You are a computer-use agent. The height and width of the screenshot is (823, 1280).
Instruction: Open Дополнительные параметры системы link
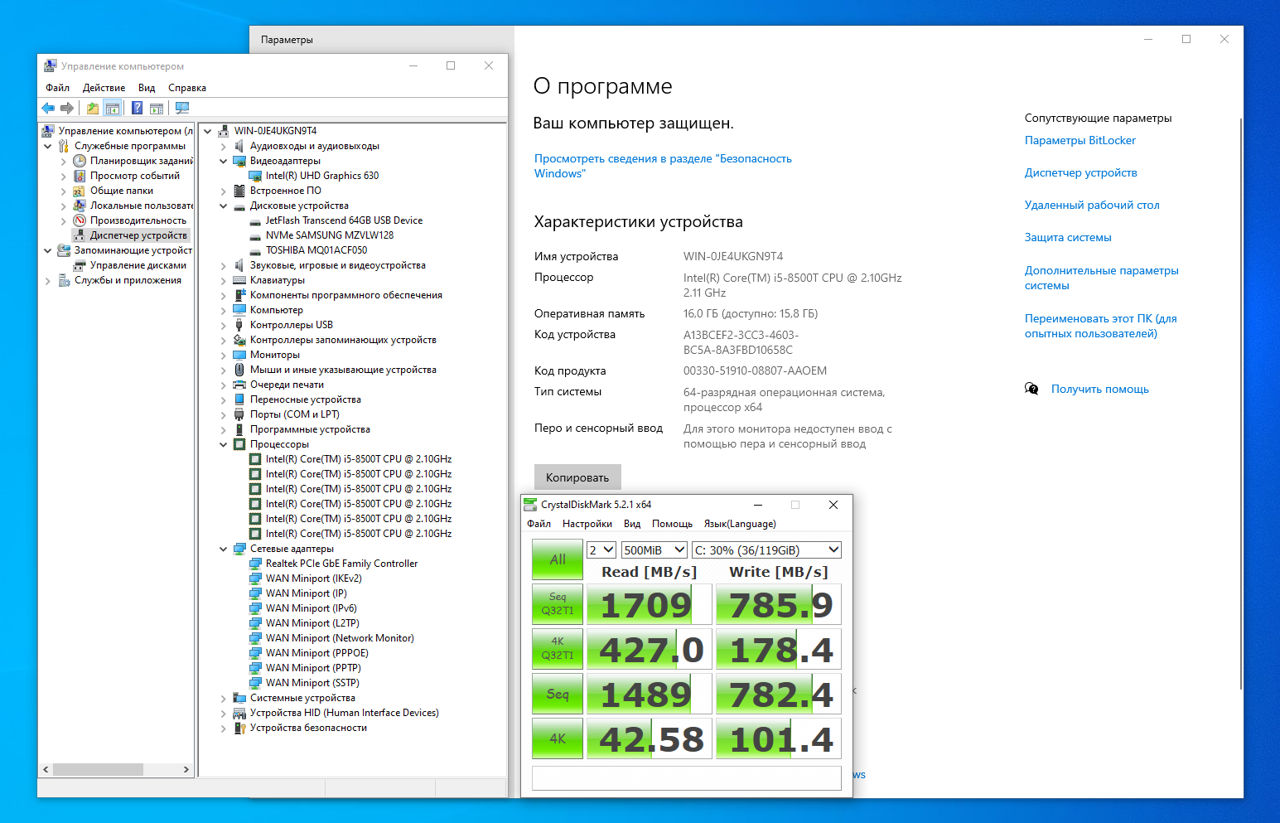pos(1101,278)
